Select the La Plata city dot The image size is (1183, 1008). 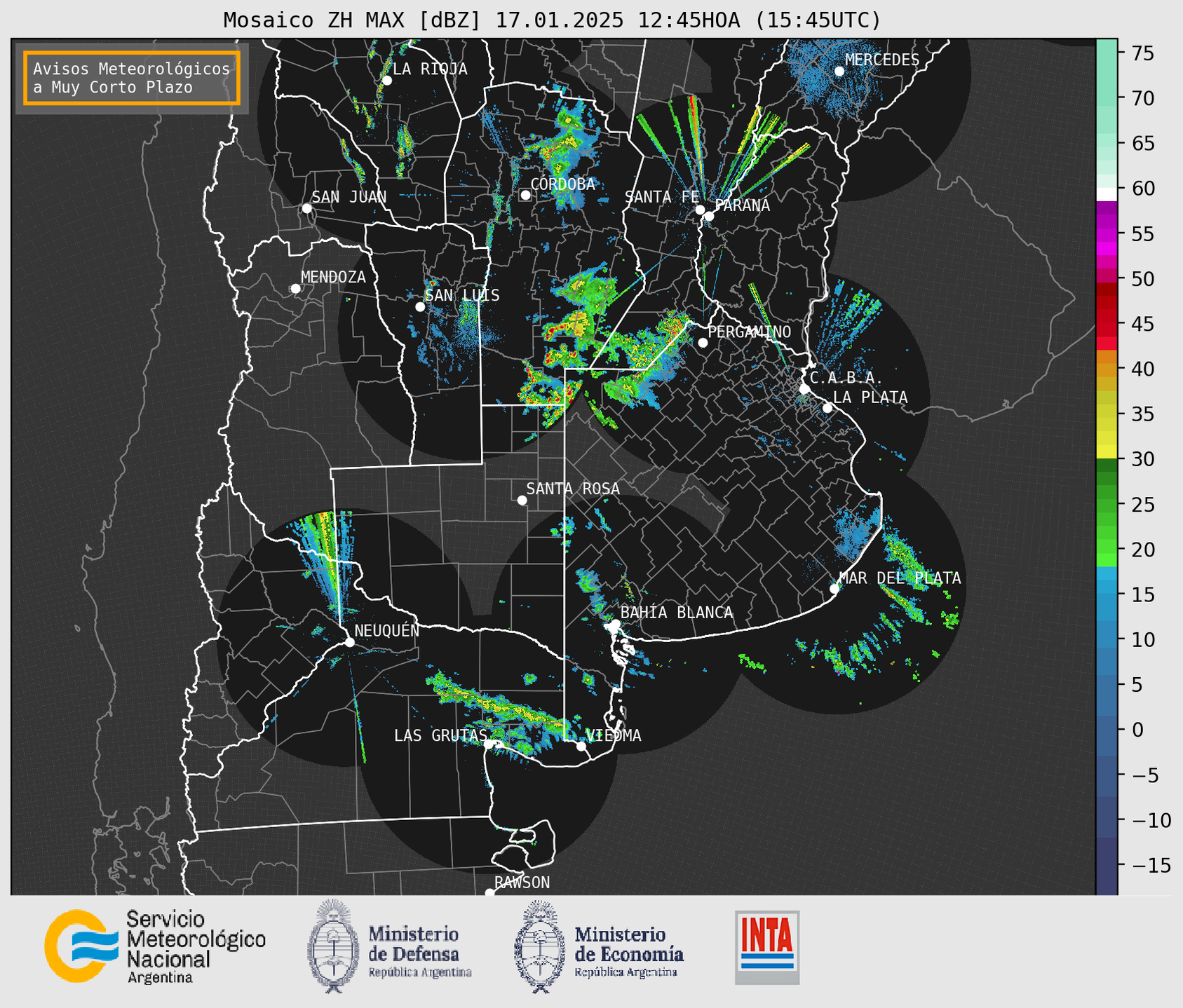[827, 408]
